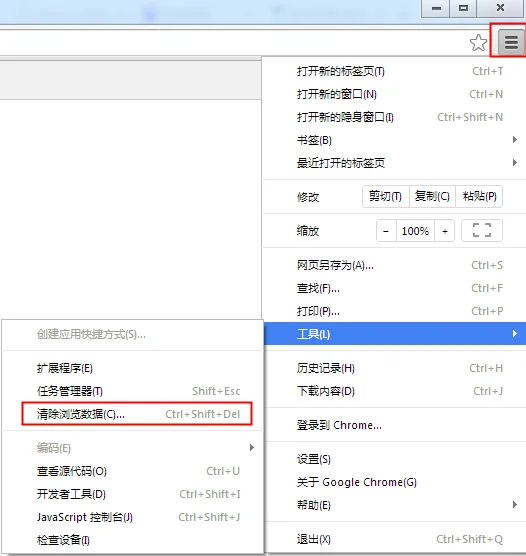526x556 pixels.
Task: Expand the 编码(E) encoding submenu
Action: click(x=133, y=448)
